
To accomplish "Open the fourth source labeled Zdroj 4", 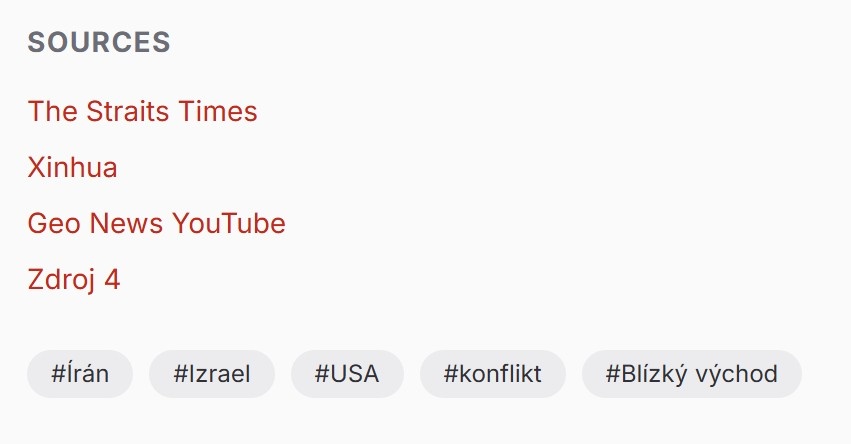I will tap(74, 279).
